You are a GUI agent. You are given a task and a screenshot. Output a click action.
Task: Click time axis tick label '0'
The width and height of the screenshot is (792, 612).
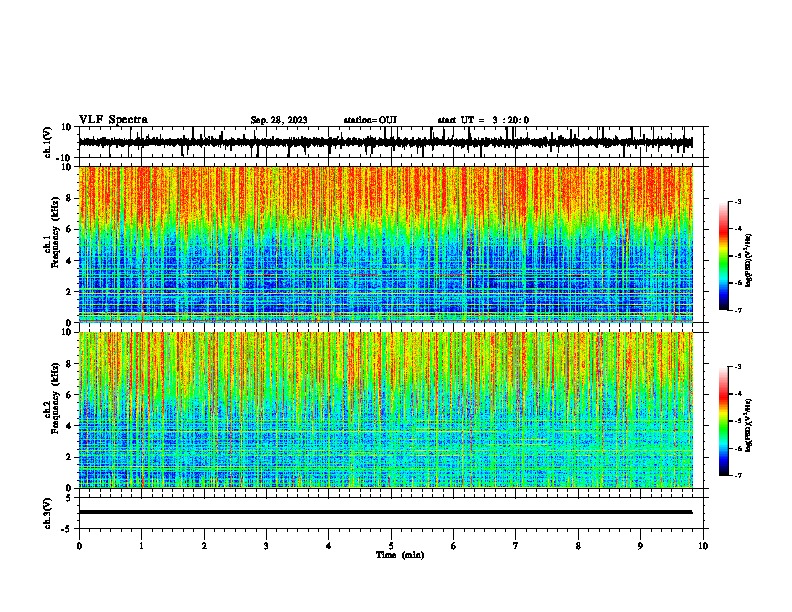(79, 546)
